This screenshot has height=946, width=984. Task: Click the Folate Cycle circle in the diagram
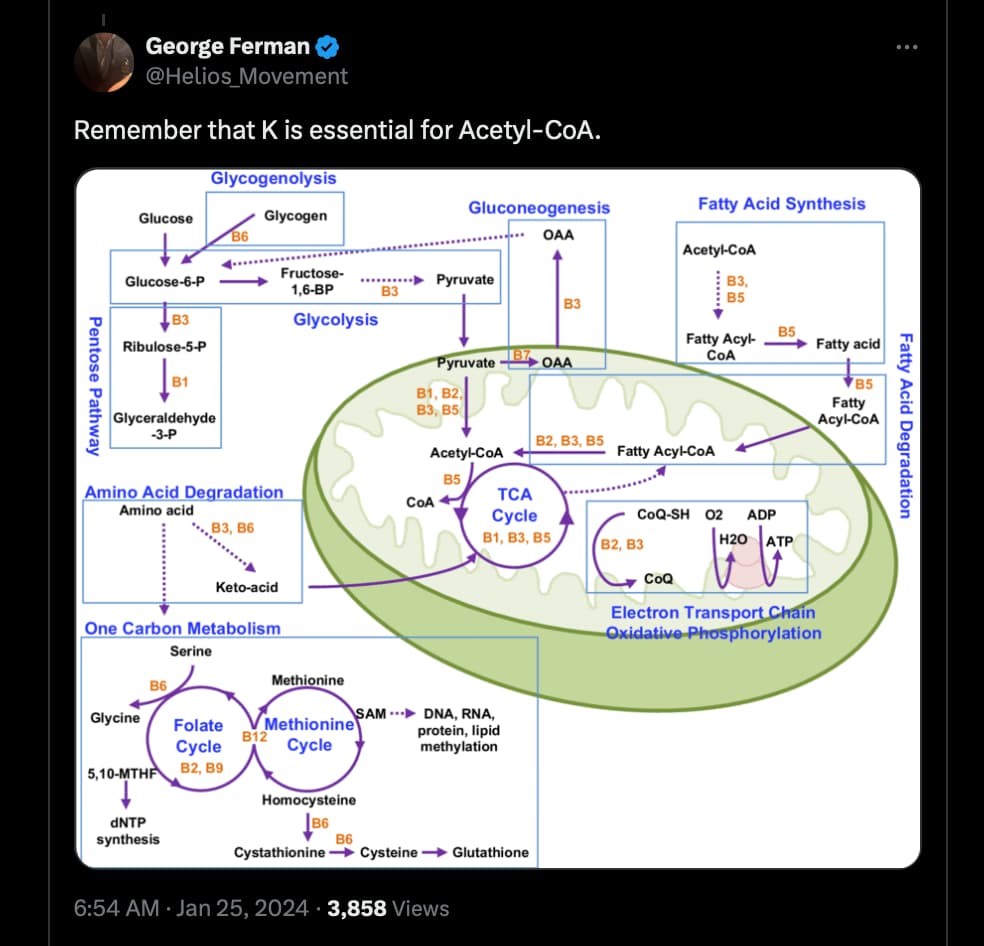pyautogui.click(x=198, y=737)
